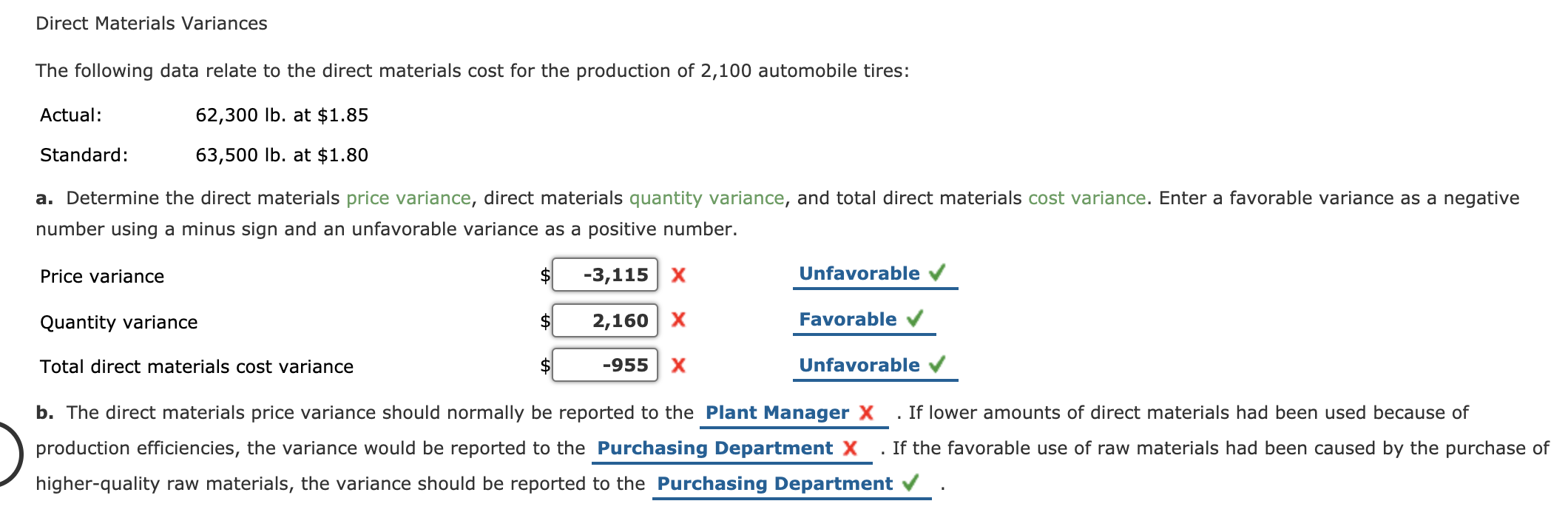Open the Plant Manager selection in part b
The width and height of the screenshot is (1568, 518).
point(777,413)
